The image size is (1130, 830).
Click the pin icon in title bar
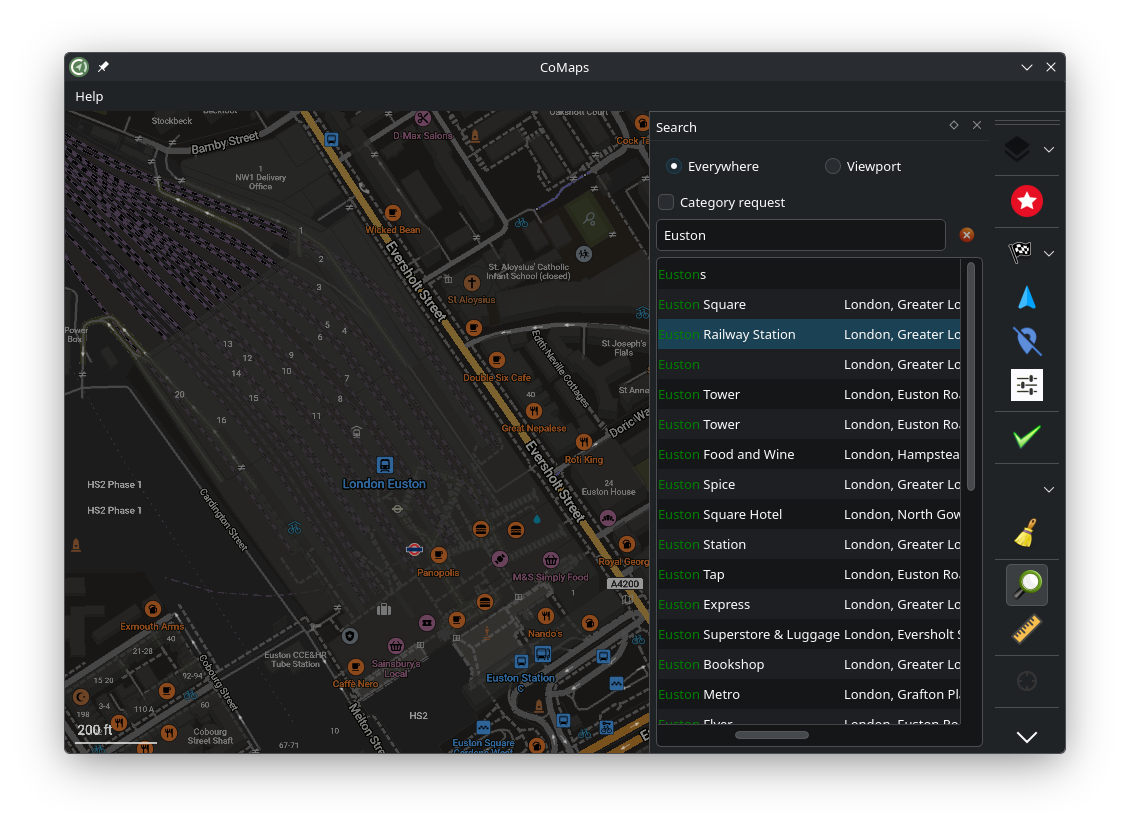[104, 67]
